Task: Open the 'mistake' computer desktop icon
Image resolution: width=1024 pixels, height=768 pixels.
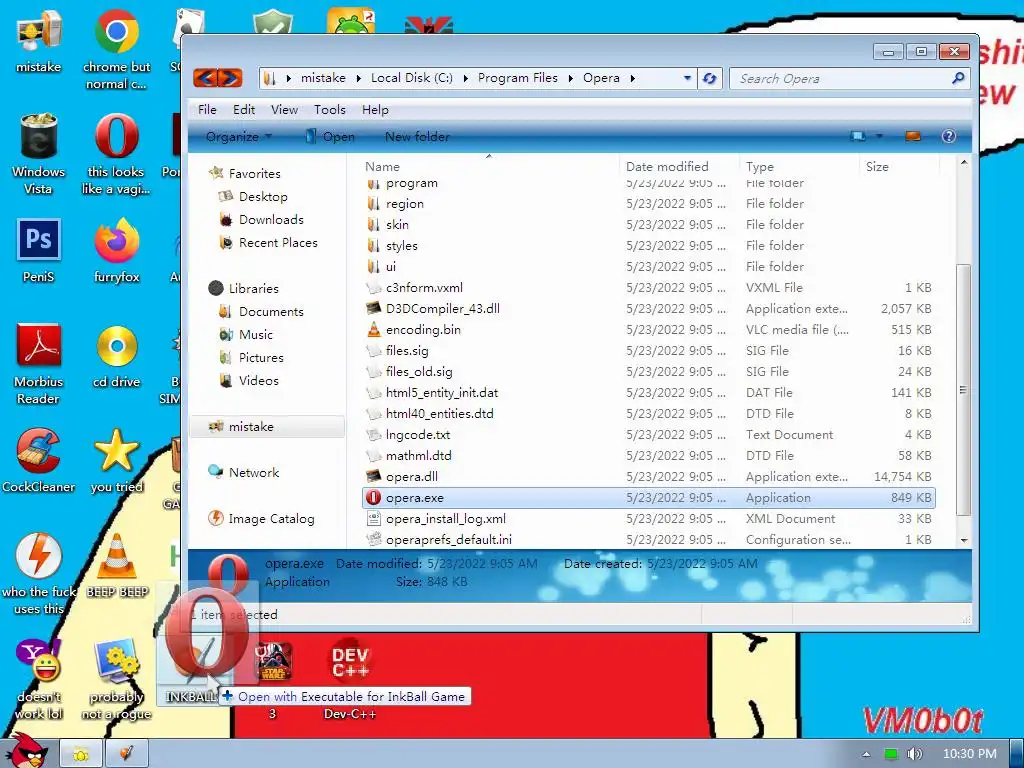Action: (x=39, y=40)
